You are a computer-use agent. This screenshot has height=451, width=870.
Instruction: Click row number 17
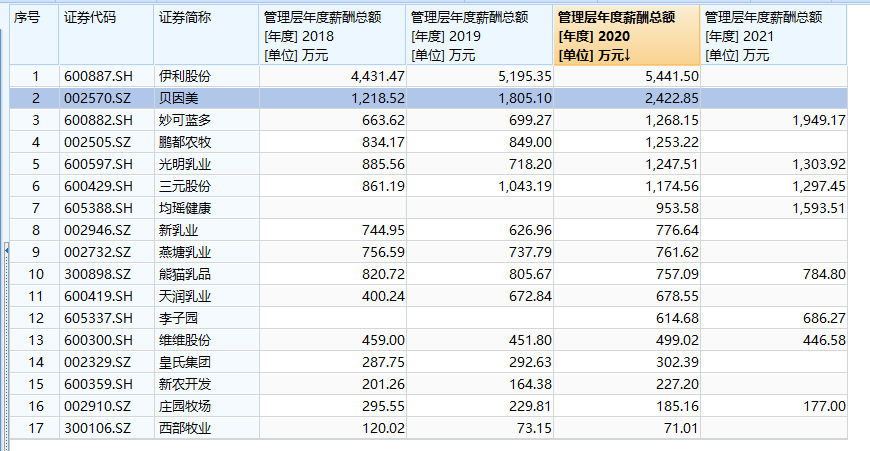pyautogui.click(x=36, y=428)
